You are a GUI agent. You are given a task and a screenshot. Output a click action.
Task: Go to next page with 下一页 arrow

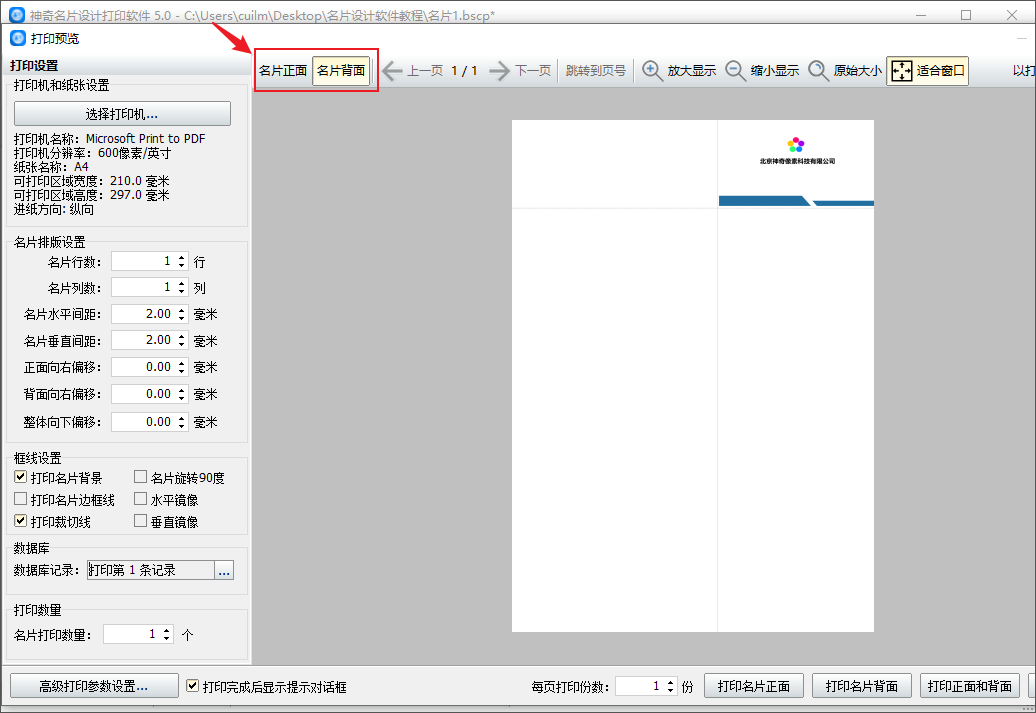[500, 71]
